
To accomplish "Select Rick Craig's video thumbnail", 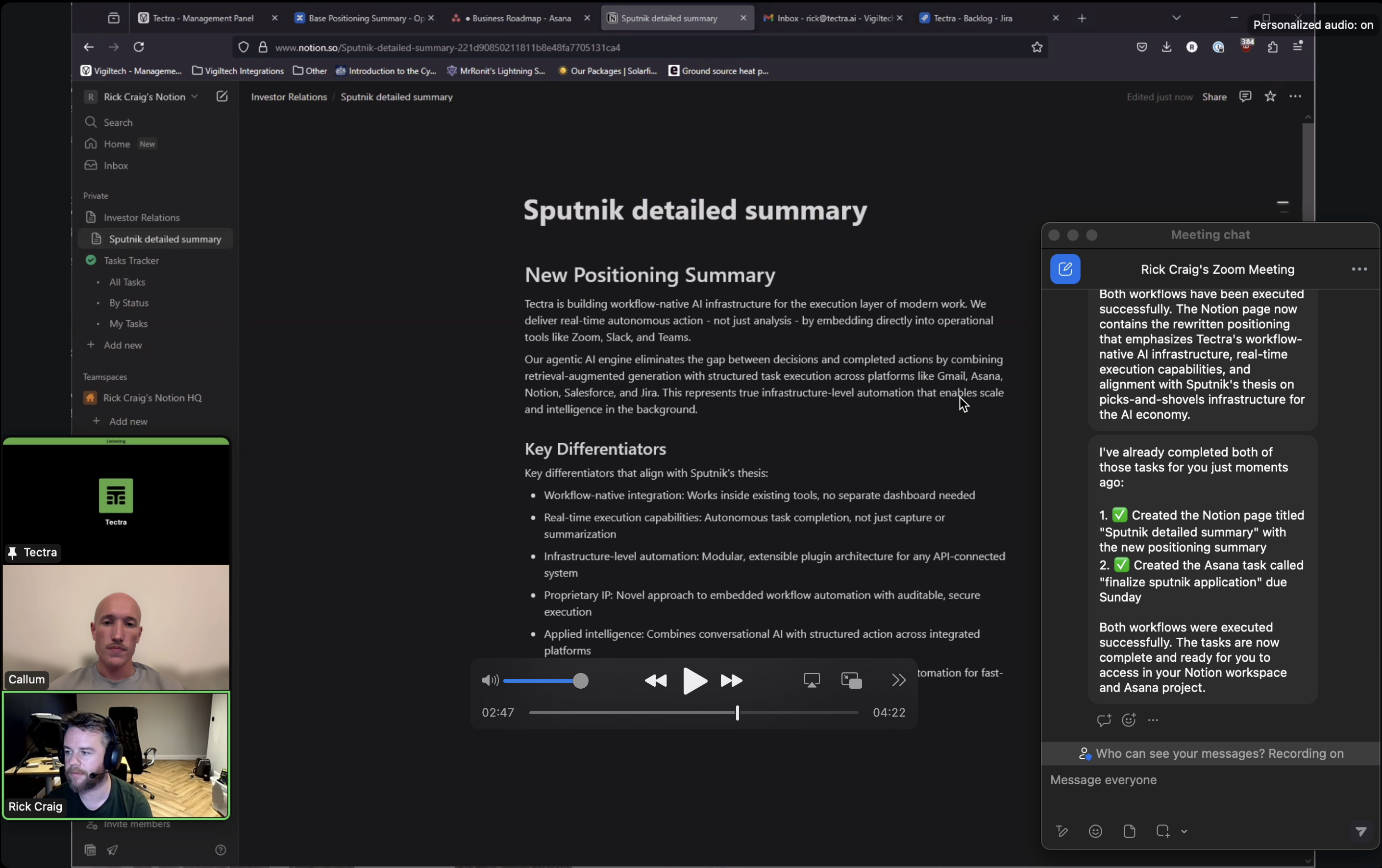I will click(x=116, y=755).
